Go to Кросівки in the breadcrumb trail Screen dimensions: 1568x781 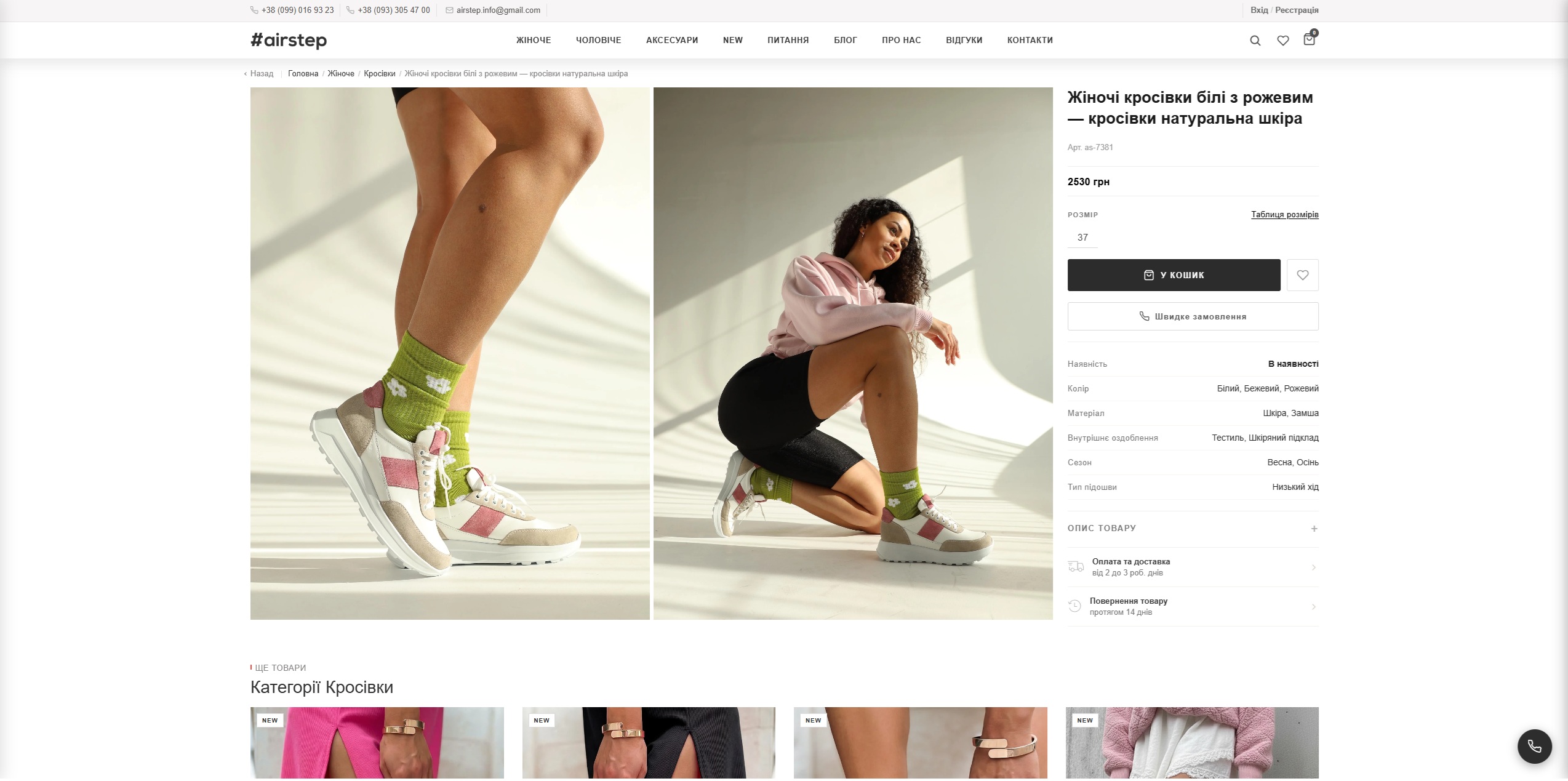pos(380,73)
